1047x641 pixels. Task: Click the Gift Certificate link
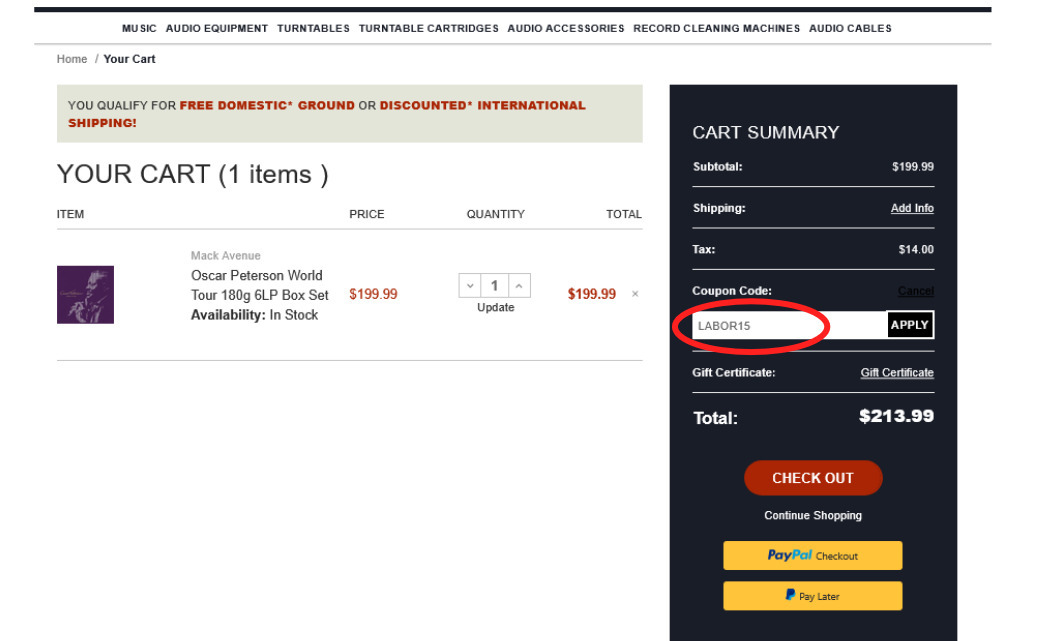coord(897,373)
